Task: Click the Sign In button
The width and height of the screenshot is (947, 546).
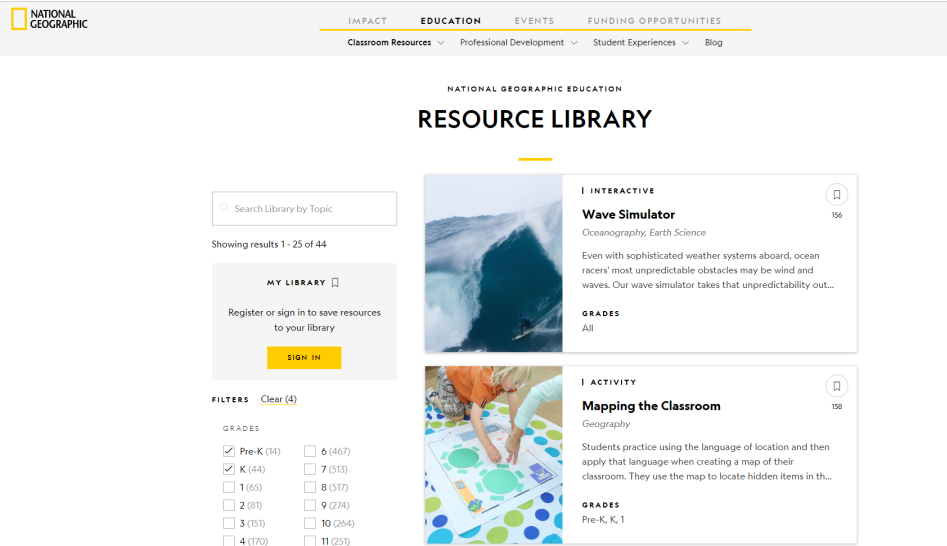Action: (x=304, y=358)
